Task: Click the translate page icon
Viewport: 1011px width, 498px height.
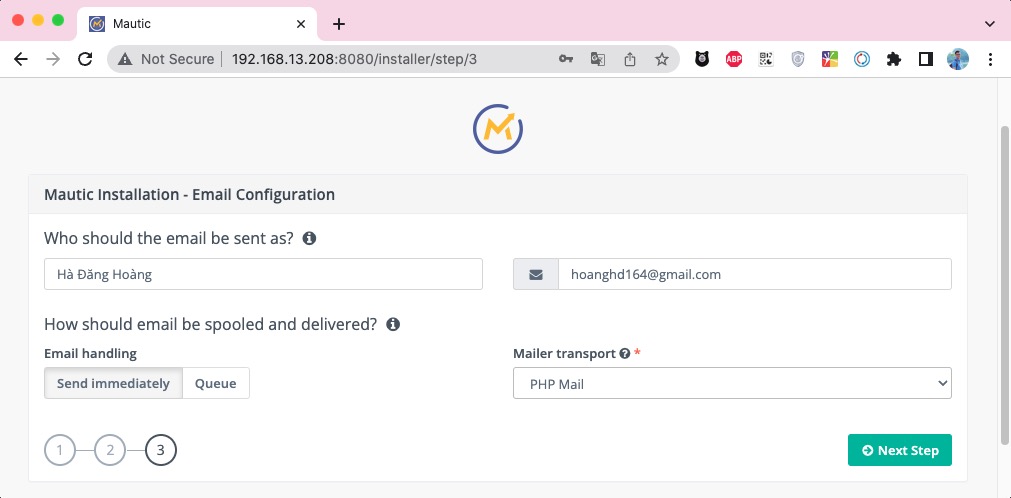Action: pyautogui.click(x=598, y=59)
